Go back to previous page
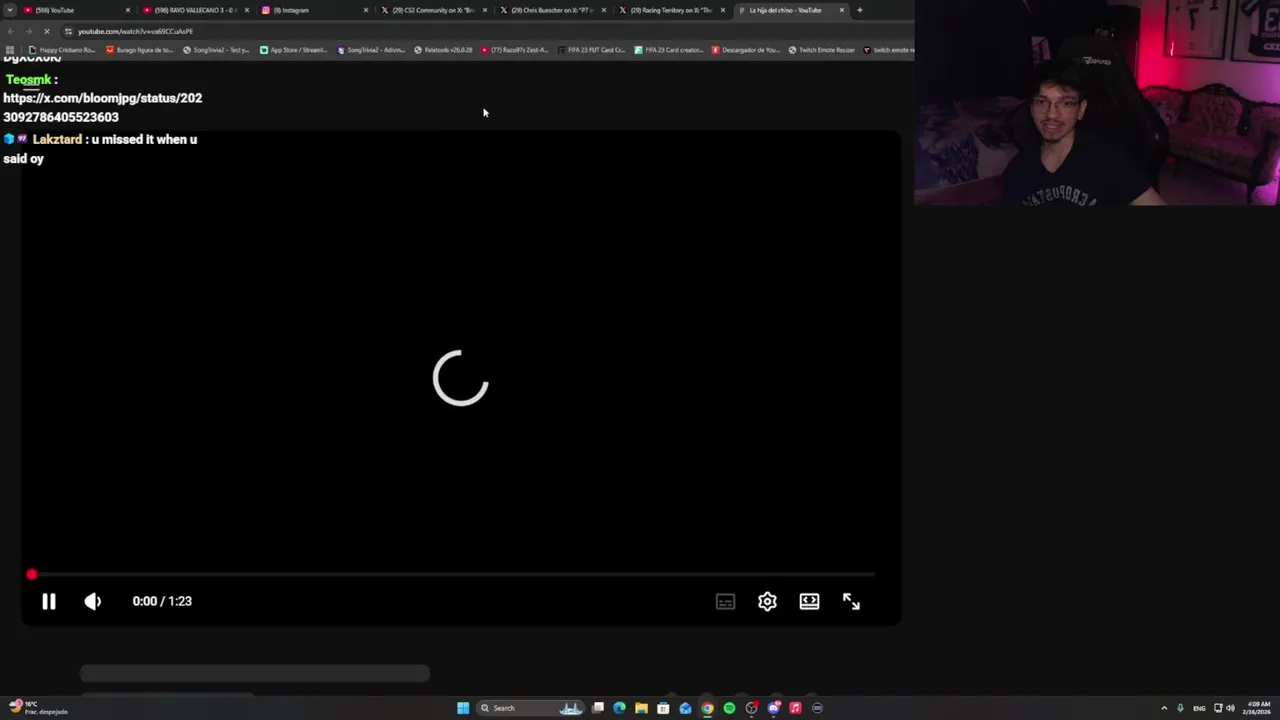The height and width of the screenshot is (720, 1280). coord(10,31)
